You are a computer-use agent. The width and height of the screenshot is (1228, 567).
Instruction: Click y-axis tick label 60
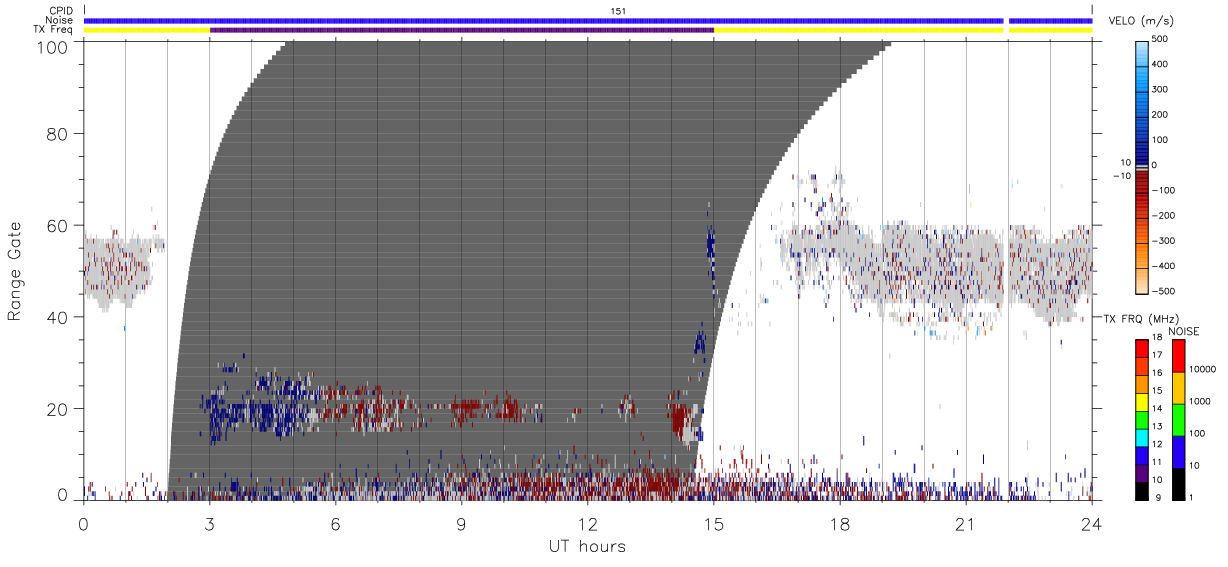point(58,226)
